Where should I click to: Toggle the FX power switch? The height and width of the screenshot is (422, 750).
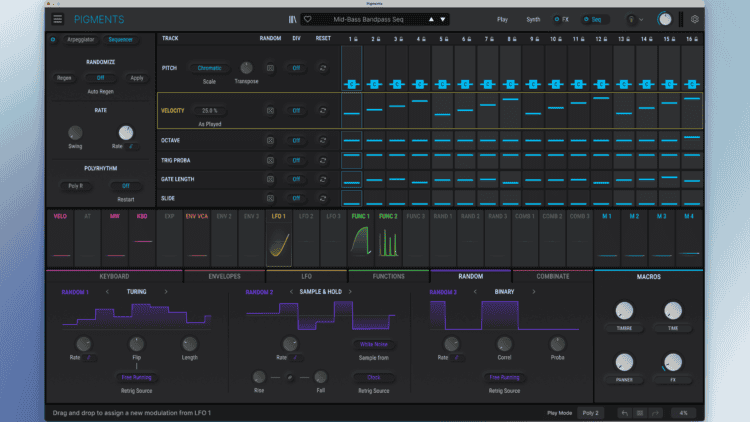tap(556, 20)
